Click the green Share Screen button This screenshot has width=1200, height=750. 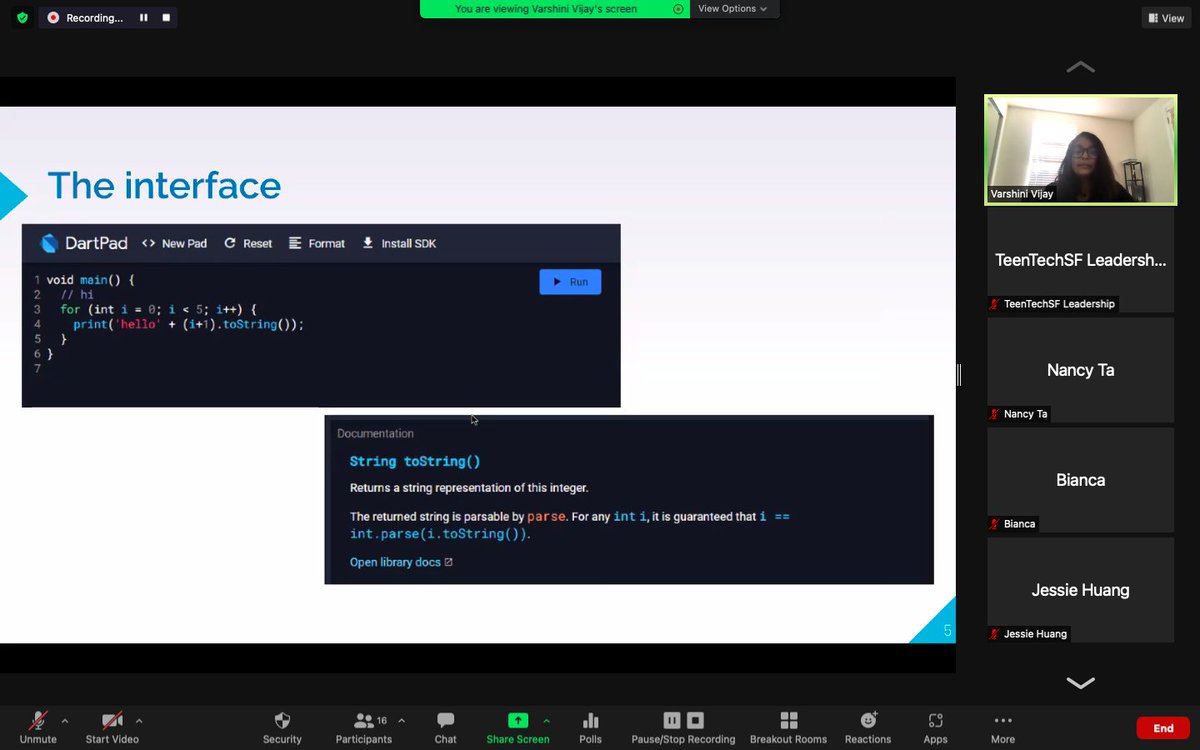(x=518, y=727)
